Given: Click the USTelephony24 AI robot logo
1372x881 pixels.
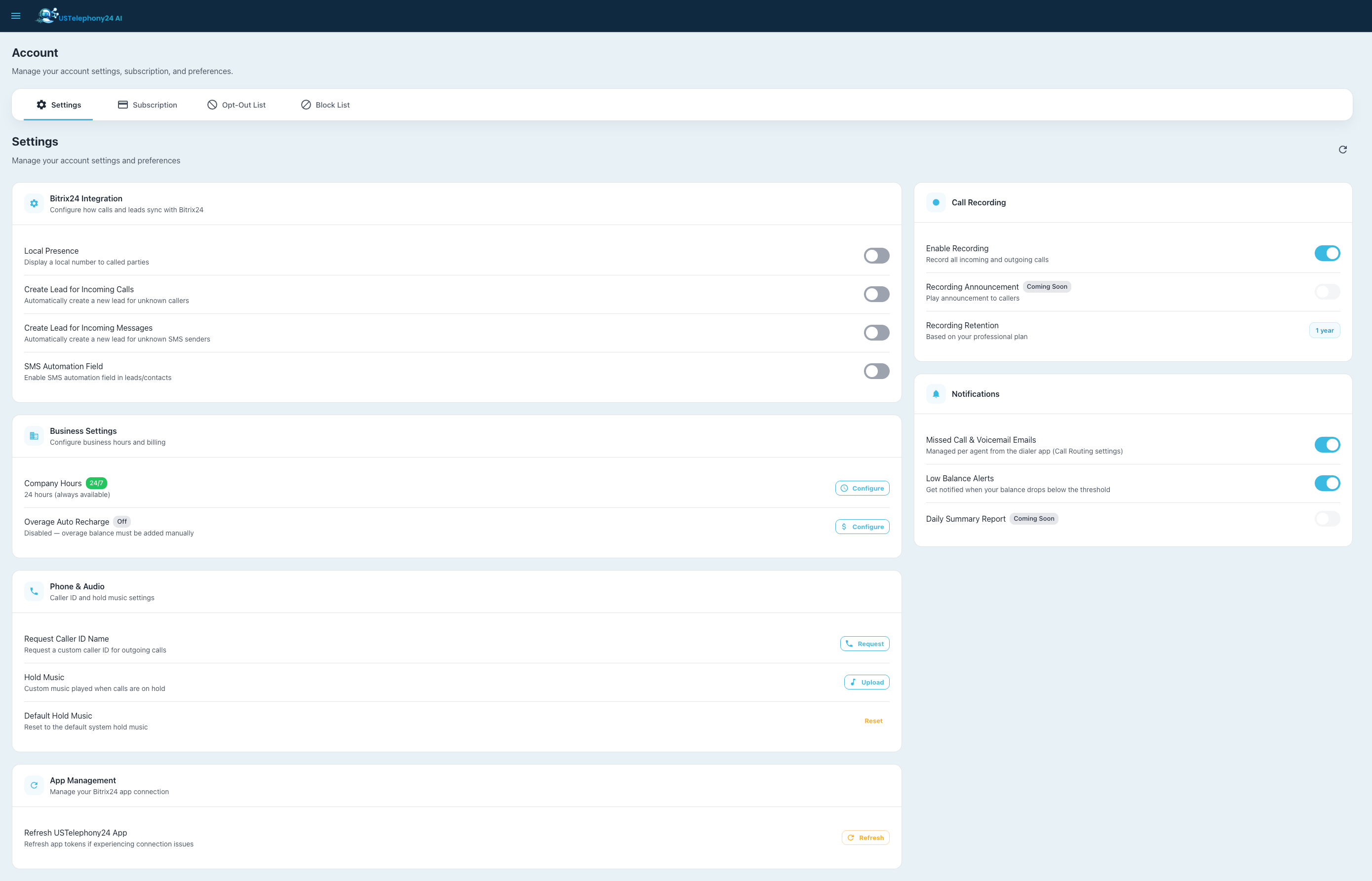Looking at the screenshot, I should 47,15.
